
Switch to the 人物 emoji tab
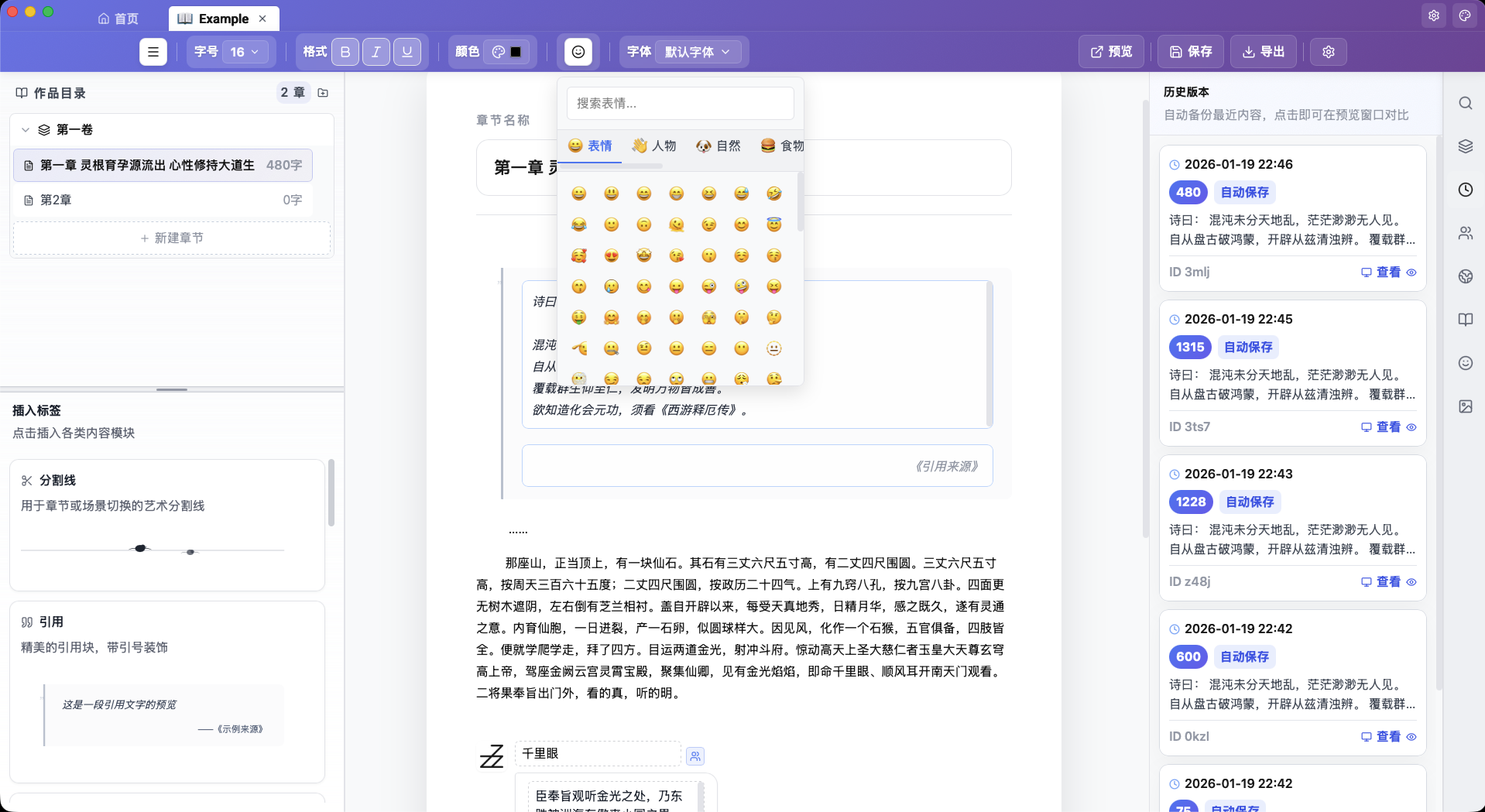(x=654, y=146)
